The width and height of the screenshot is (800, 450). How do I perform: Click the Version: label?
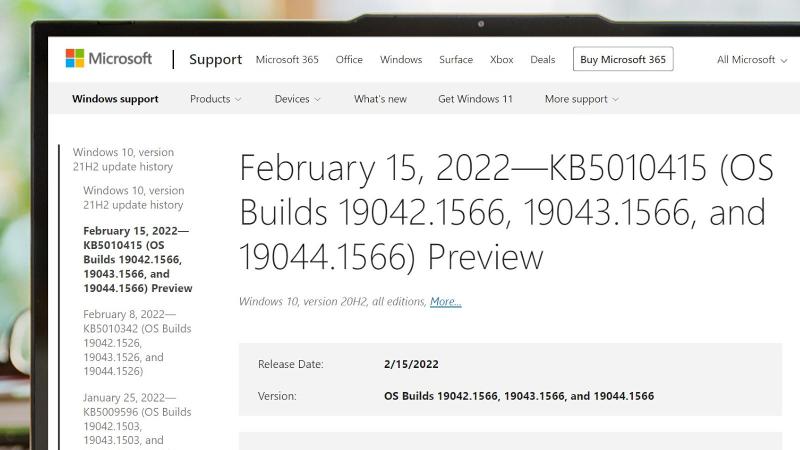(277, 396)
